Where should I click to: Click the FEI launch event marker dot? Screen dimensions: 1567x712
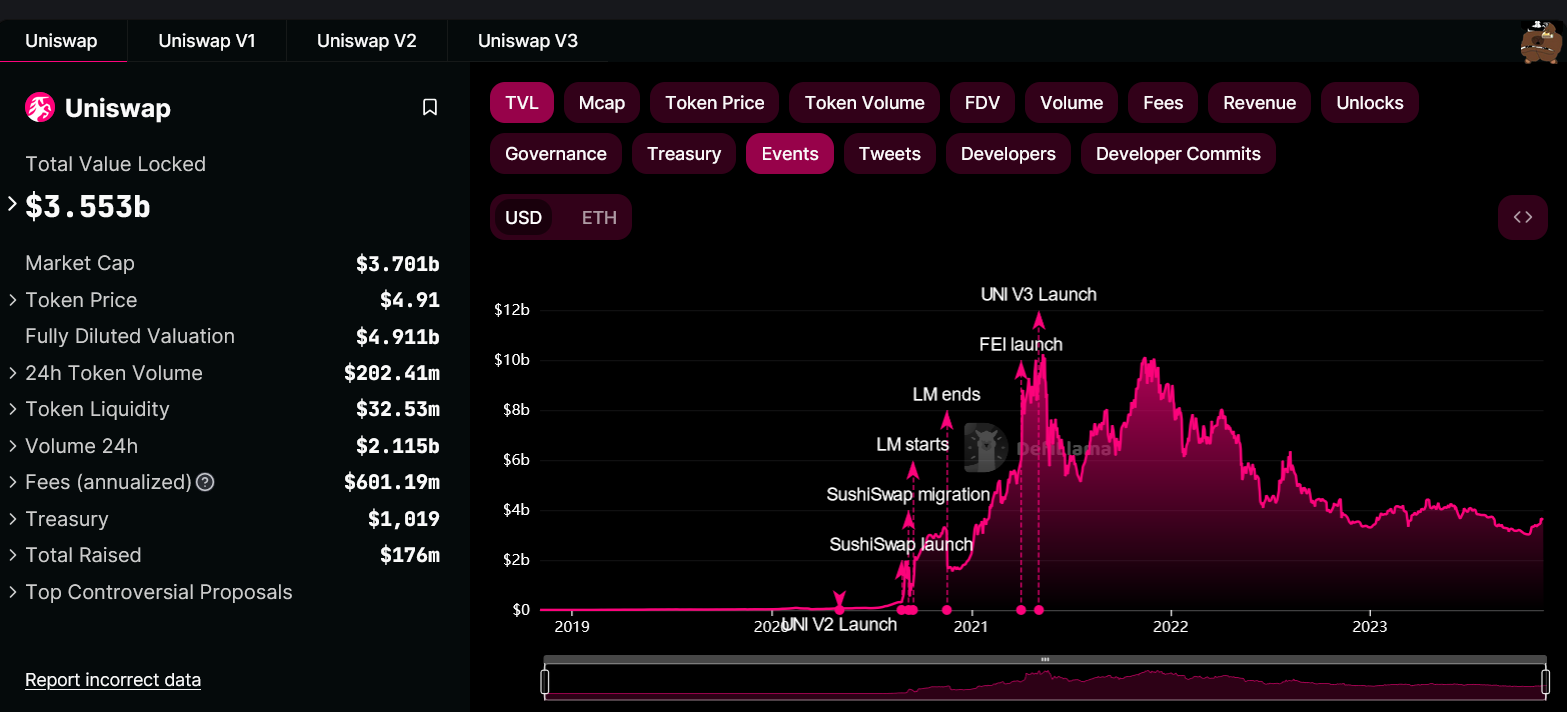1021,610
